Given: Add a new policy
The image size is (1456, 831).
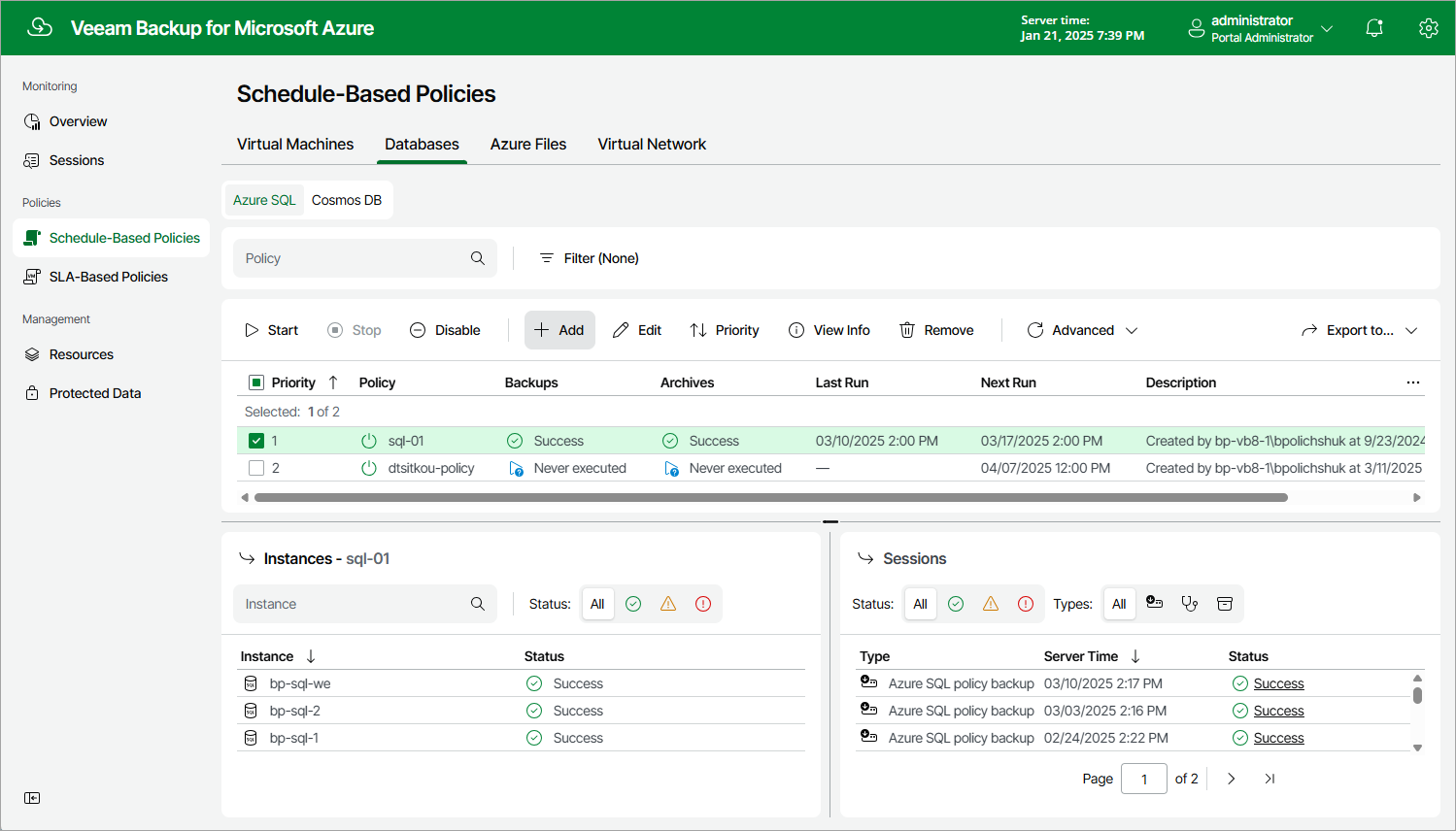Looking at the screenshot, I should 559,330.
